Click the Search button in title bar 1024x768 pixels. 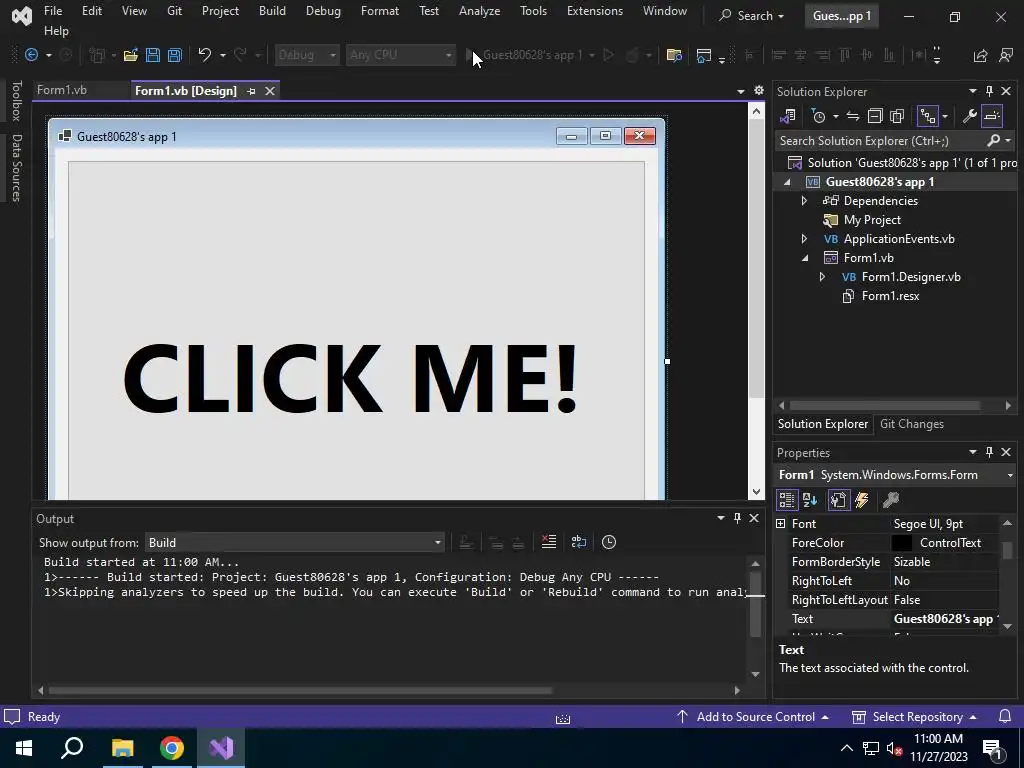click(751, 16)
